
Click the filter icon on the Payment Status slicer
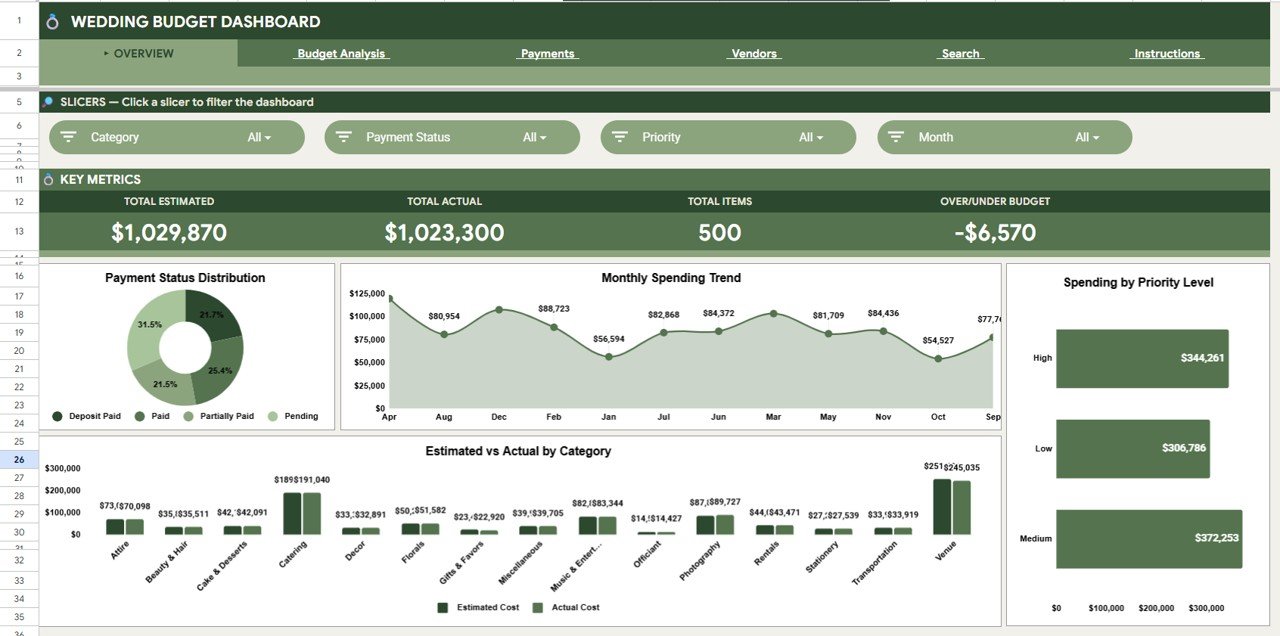click(344, 137)
